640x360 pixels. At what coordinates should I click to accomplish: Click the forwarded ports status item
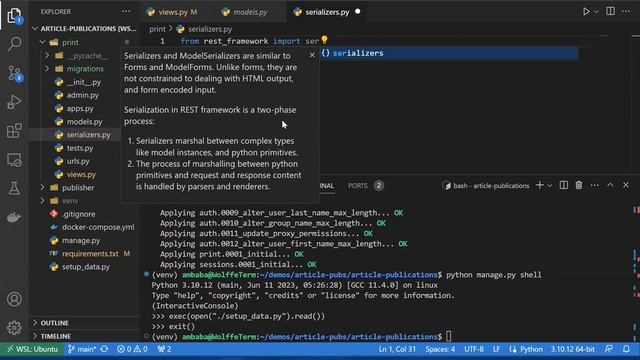164,349
